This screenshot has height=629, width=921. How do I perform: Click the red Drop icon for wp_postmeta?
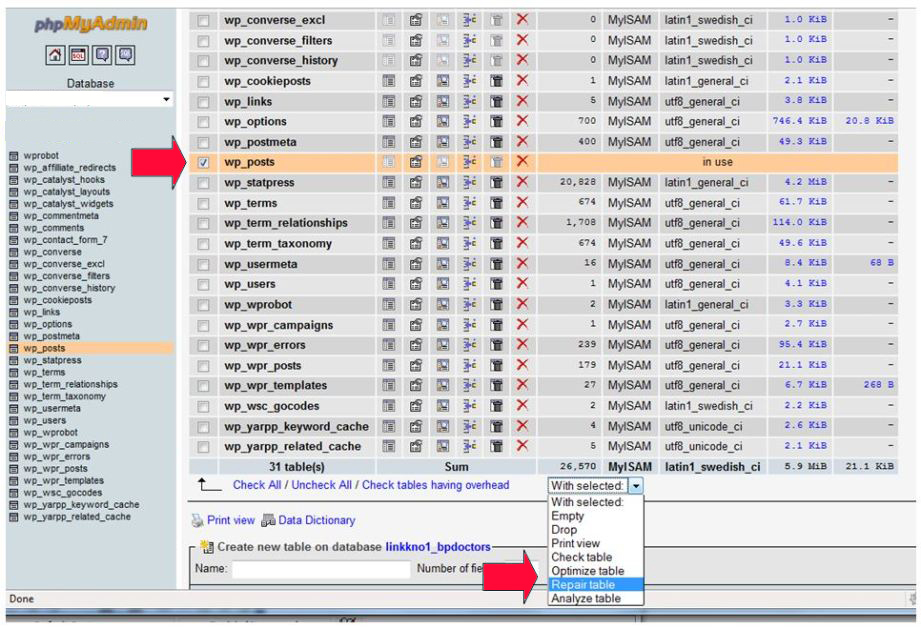(521, 142)
